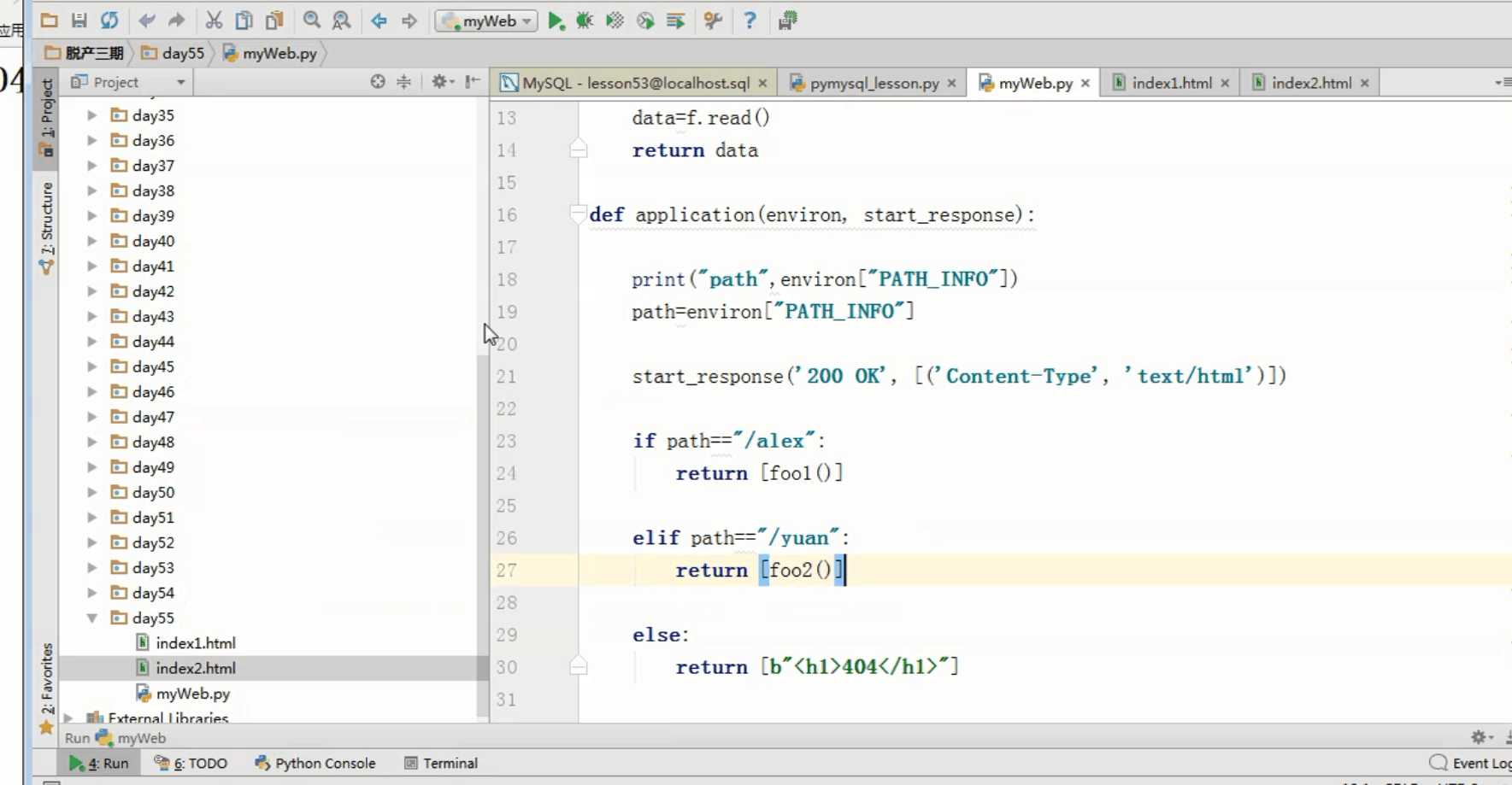
Task: Toggle the 6: TODO tool window
Action: (x=191, y=763)
